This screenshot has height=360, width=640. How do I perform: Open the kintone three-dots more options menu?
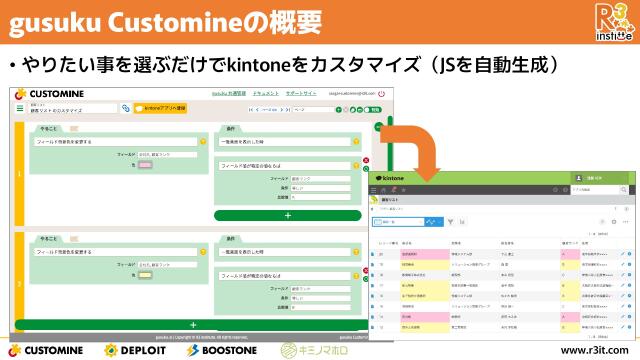(625, 222)
